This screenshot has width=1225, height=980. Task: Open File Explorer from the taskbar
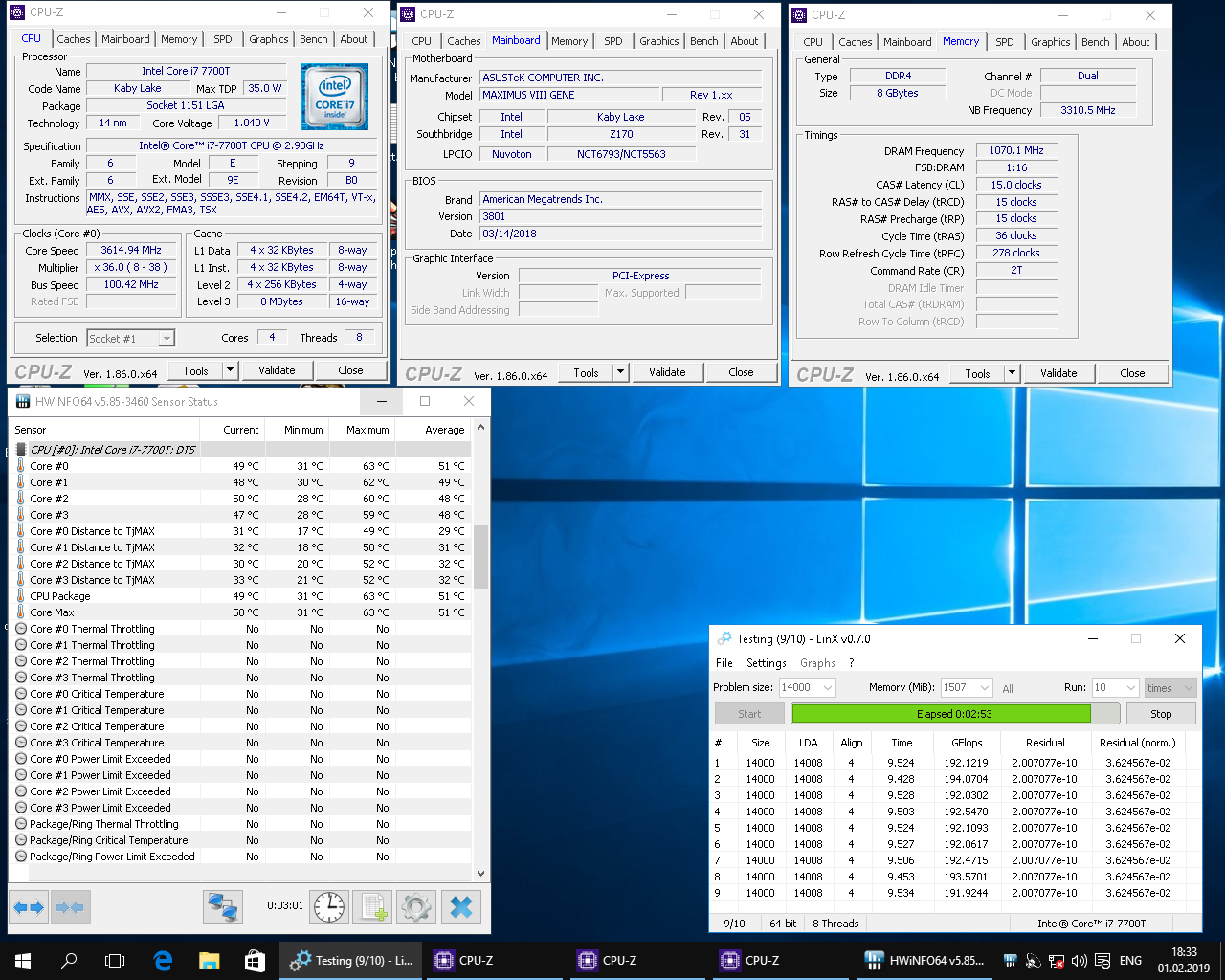[x=209, y=961]
